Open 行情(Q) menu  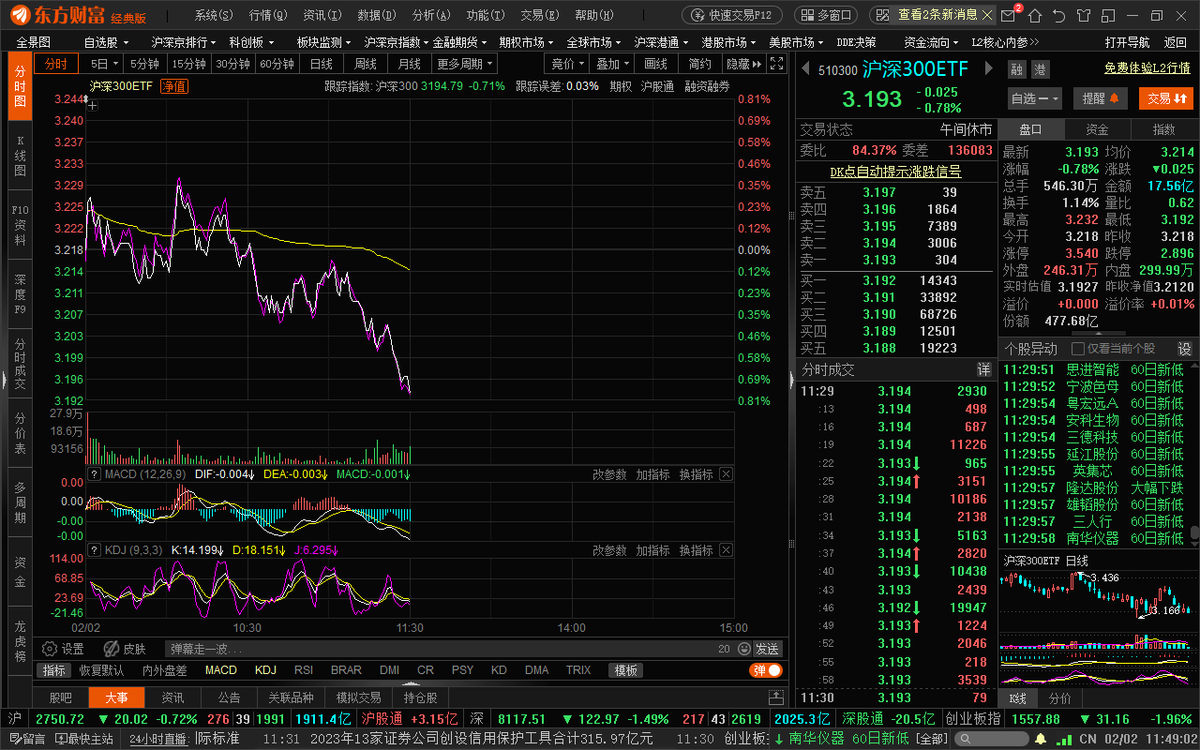click(267, 15)
